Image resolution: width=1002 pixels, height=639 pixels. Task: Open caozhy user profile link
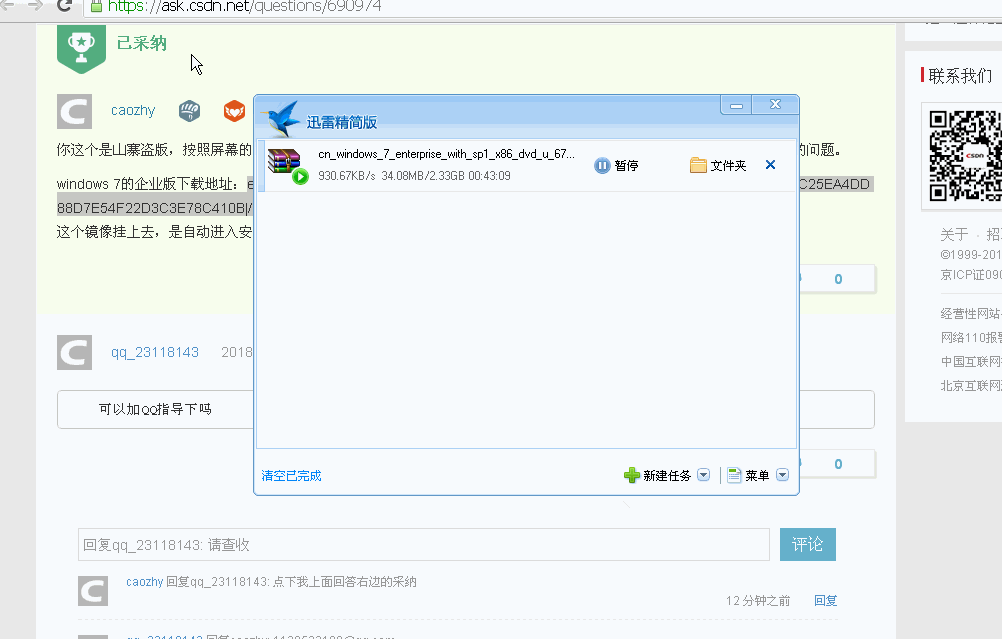(133, 111)
